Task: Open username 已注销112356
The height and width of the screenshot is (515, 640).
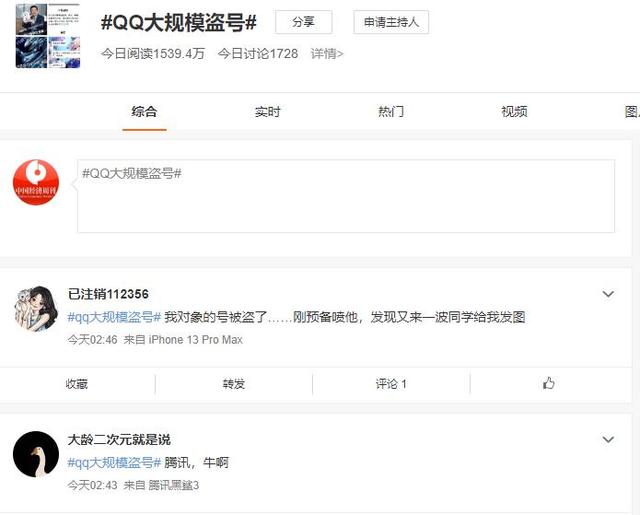Action: 108,294
